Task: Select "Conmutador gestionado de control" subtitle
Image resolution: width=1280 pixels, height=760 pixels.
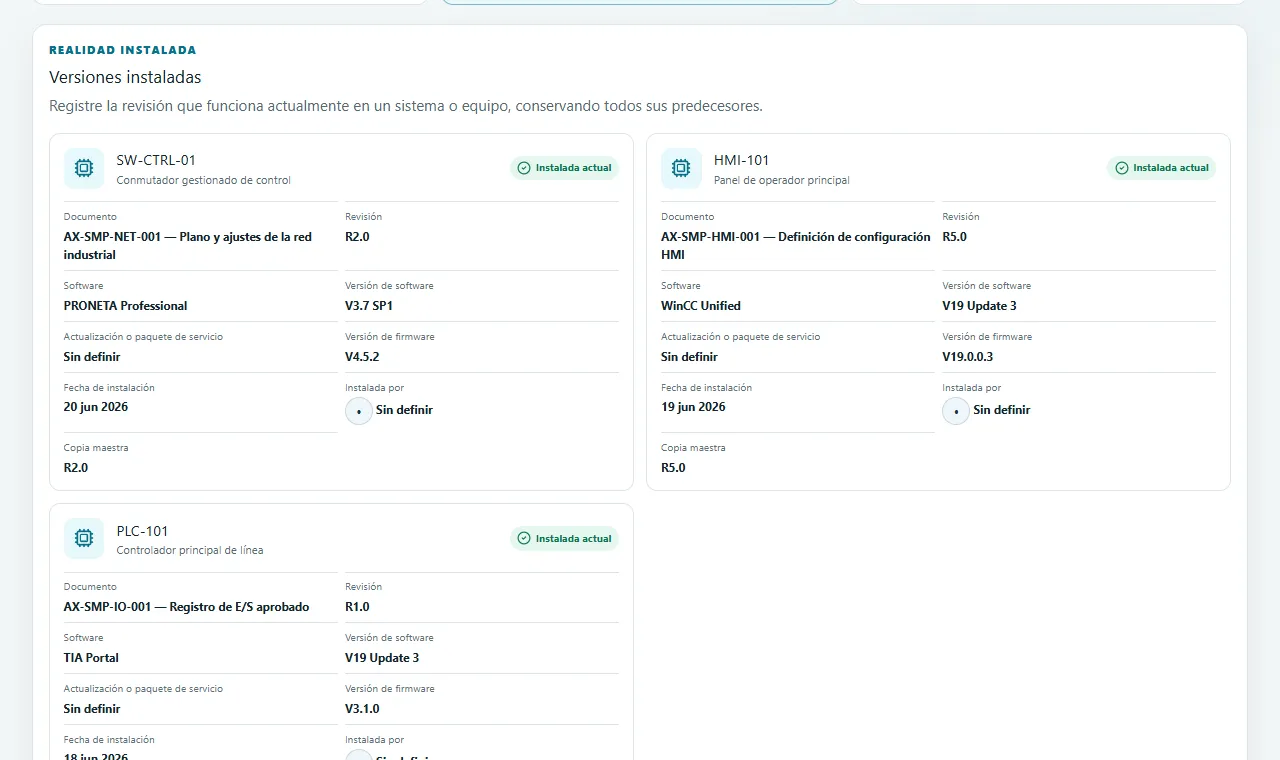Action: click(204, 181)
